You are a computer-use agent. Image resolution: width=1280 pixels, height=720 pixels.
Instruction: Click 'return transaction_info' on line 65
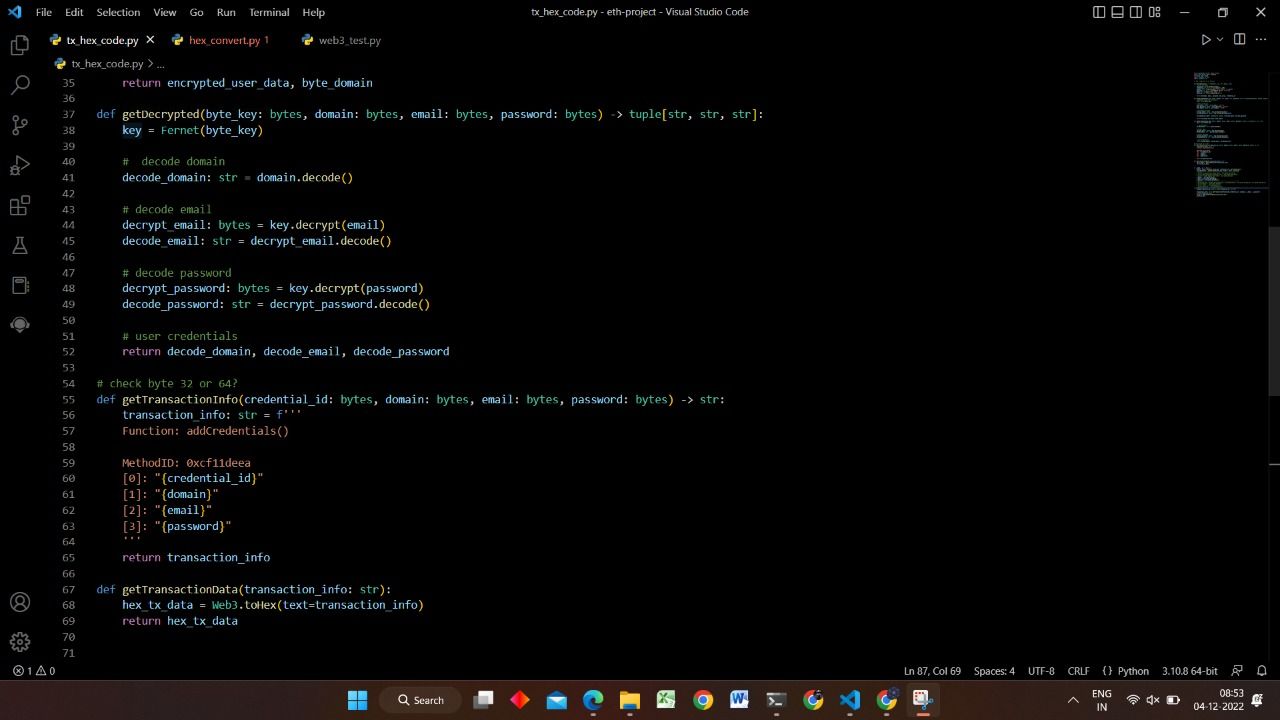[196, 557]
